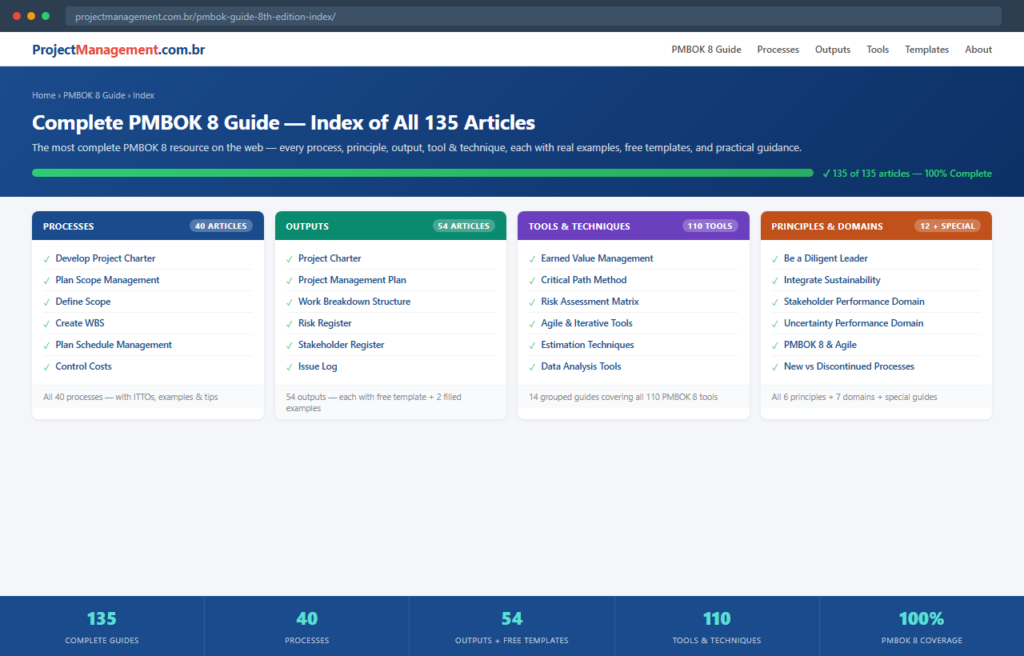The image size is (1024, 656).
Task: Click the ProjectManagement.com.br site logo
Action: (x=118, y=49)
